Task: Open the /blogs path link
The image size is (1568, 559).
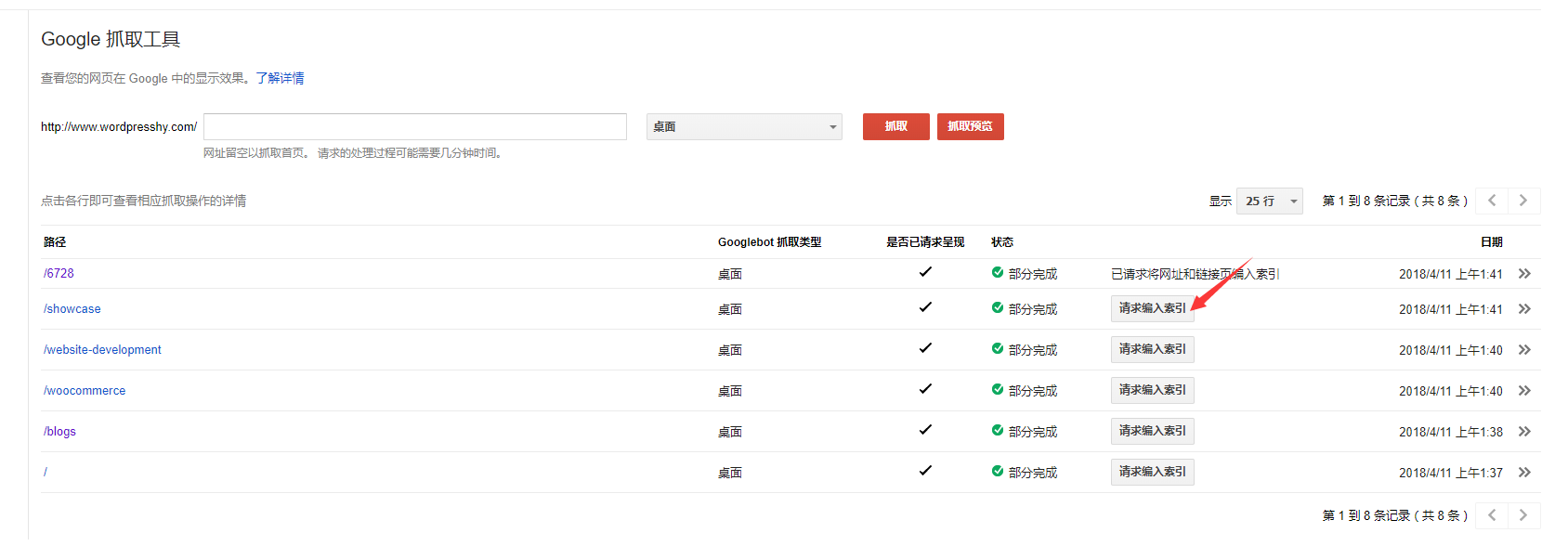Action: coord(59,432)
